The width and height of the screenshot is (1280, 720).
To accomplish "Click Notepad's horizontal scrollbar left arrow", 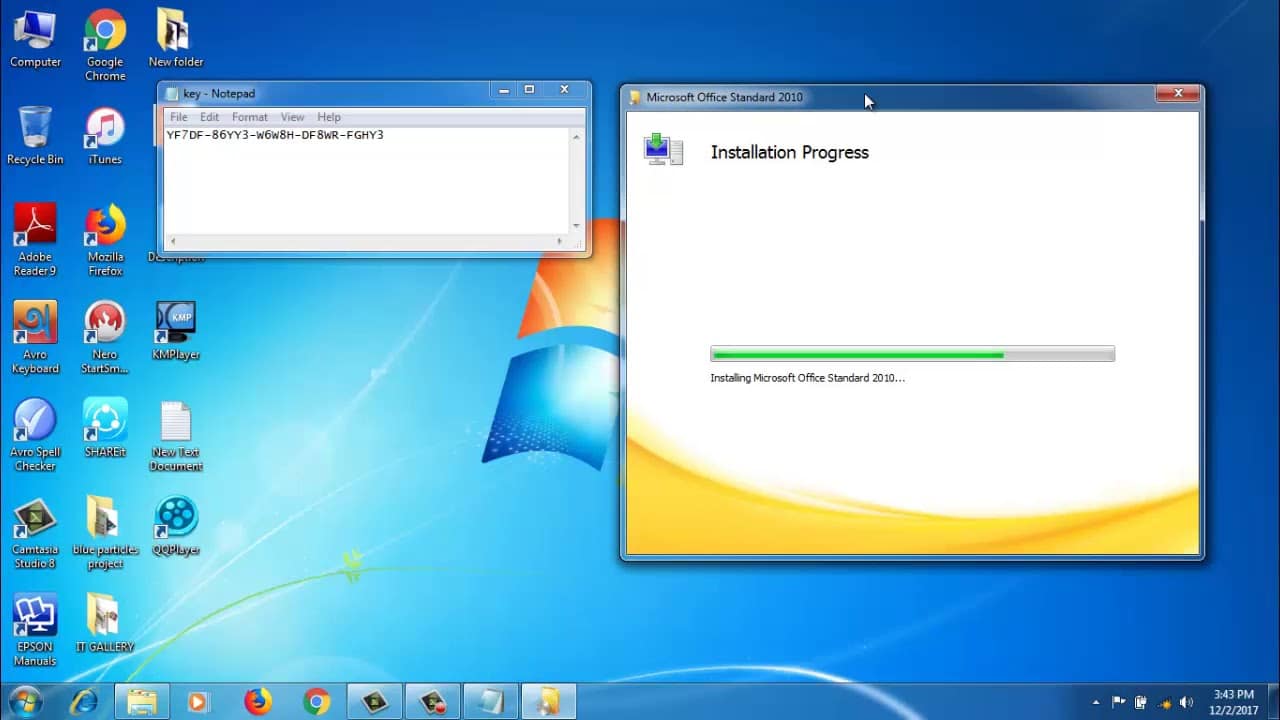I will click(x=172, y=241).
